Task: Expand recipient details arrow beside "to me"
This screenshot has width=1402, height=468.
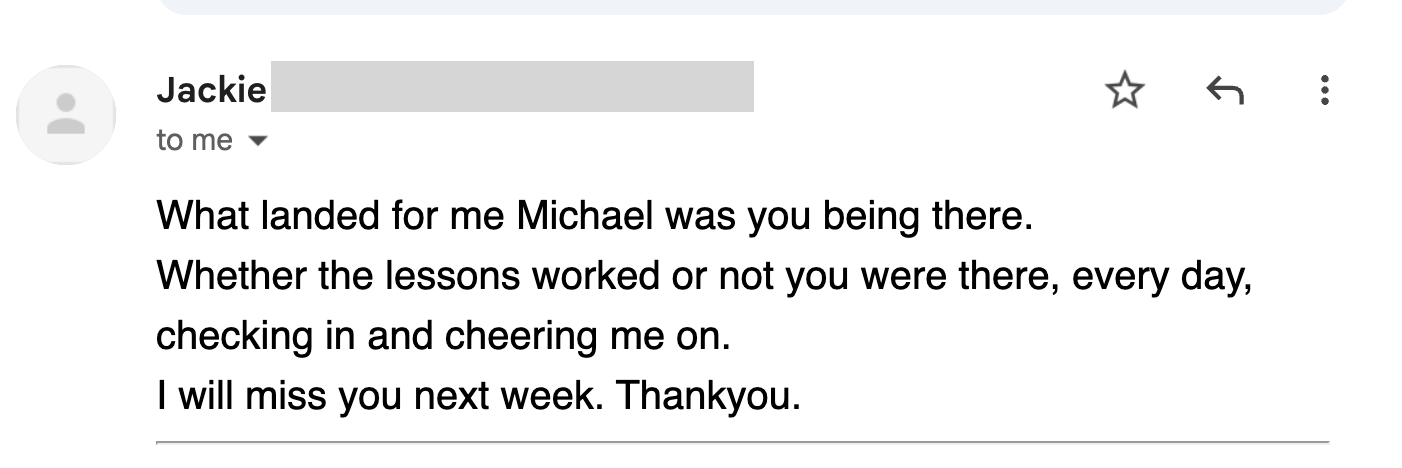Action: [257, 142]
